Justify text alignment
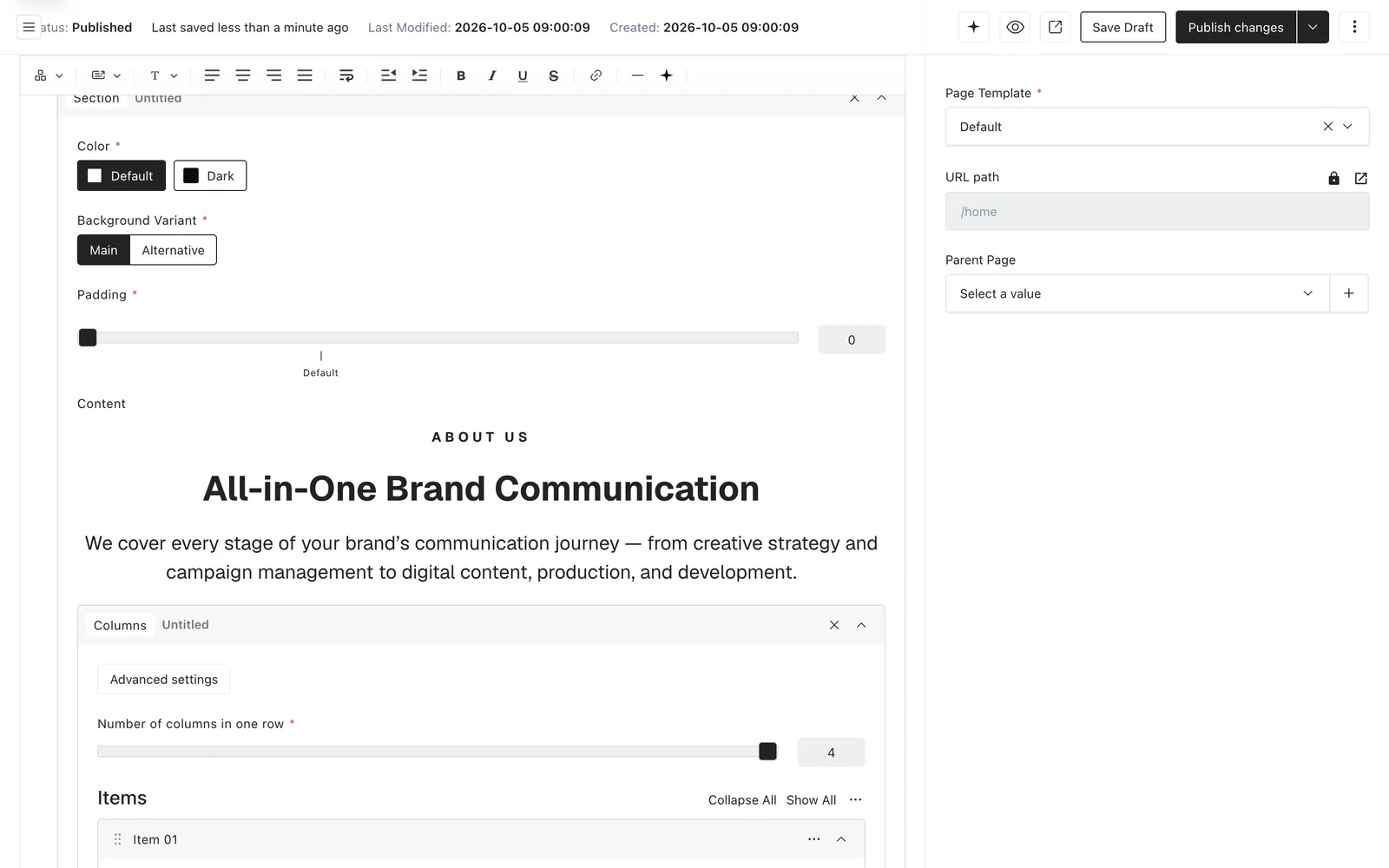This screenshot has width=1389, height=868. [x=305, y=76]
